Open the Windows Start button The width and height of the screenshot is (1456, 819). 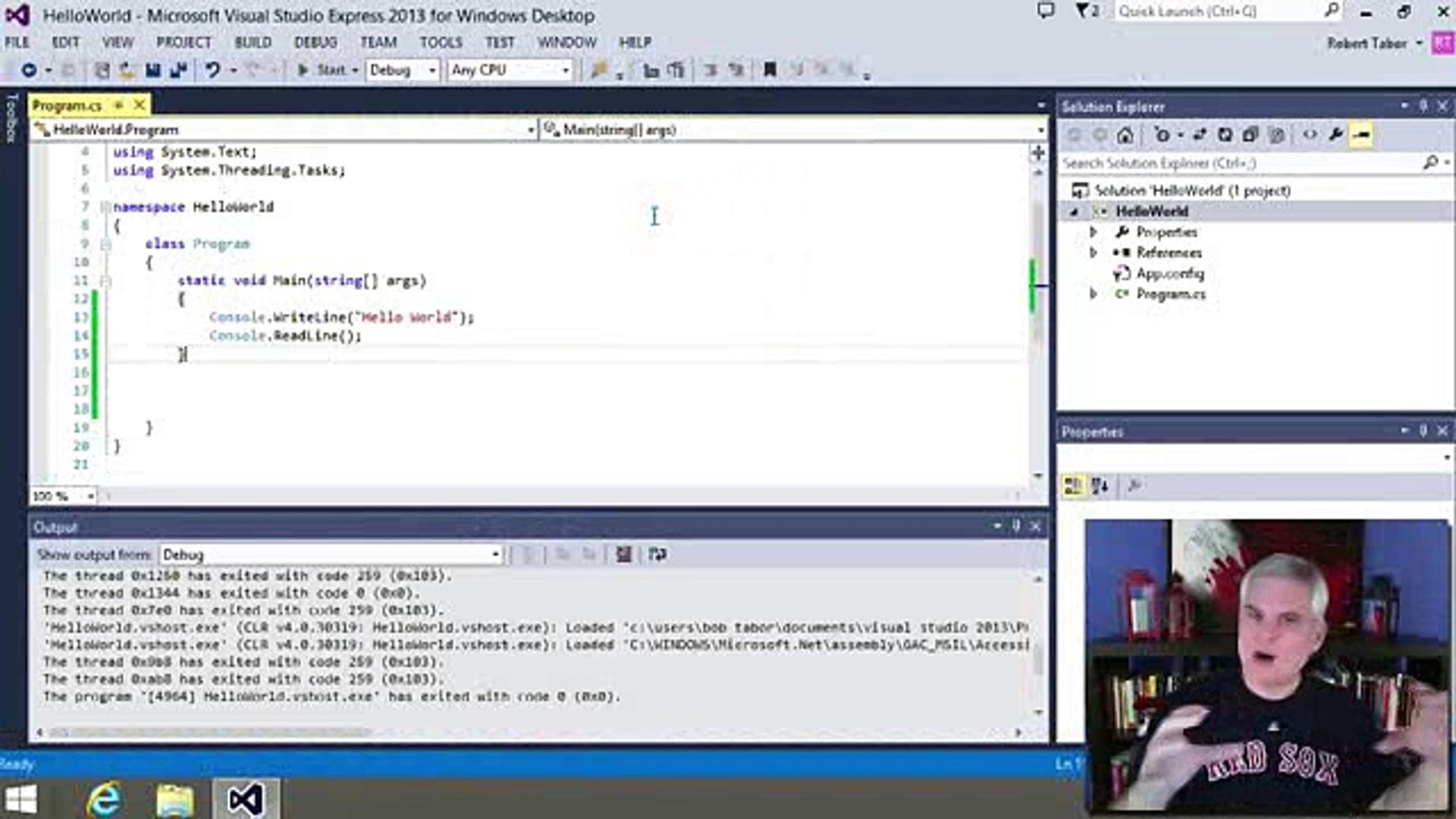[20, 799]
